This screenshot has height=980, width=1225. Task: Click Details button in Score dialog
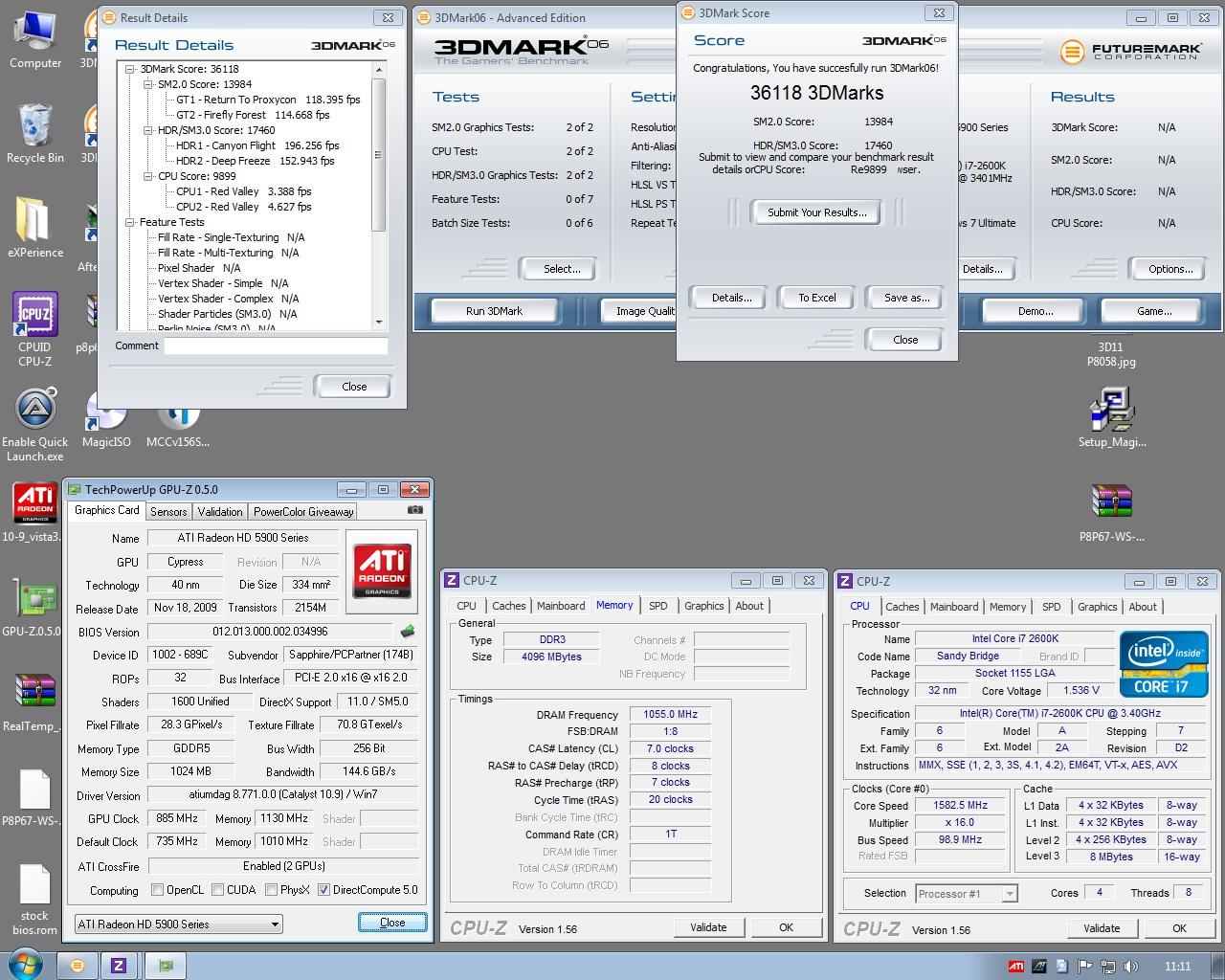731,298
